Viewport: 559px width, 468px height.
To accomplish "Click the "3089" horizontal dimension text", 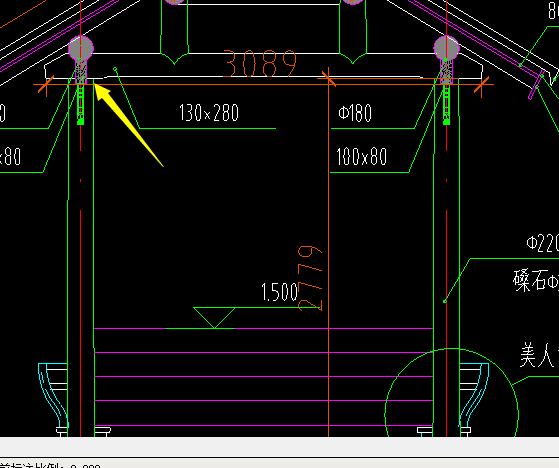I will click(x=260, y=64).
